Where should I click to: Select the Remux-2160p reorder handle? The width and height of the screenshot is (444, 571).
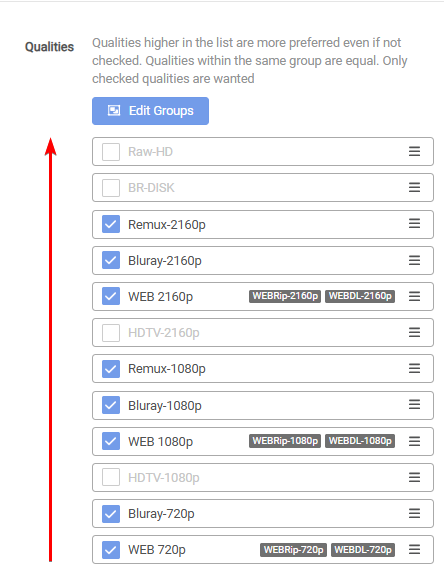(x=414, y=224)
